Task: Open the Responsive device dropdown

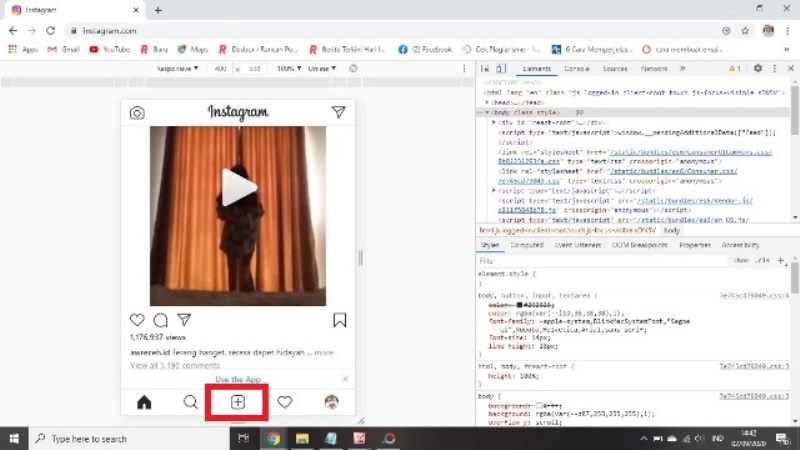Action: (177, 68)
